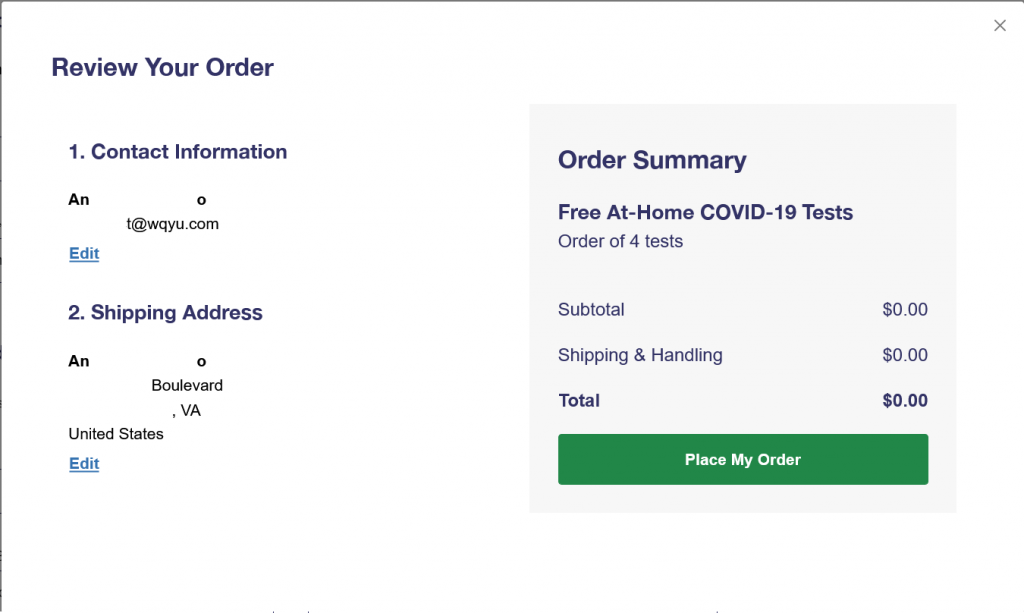Click the Order of 4 tests text
This screenshot has height=613, width=1024.
coord(620,242)
